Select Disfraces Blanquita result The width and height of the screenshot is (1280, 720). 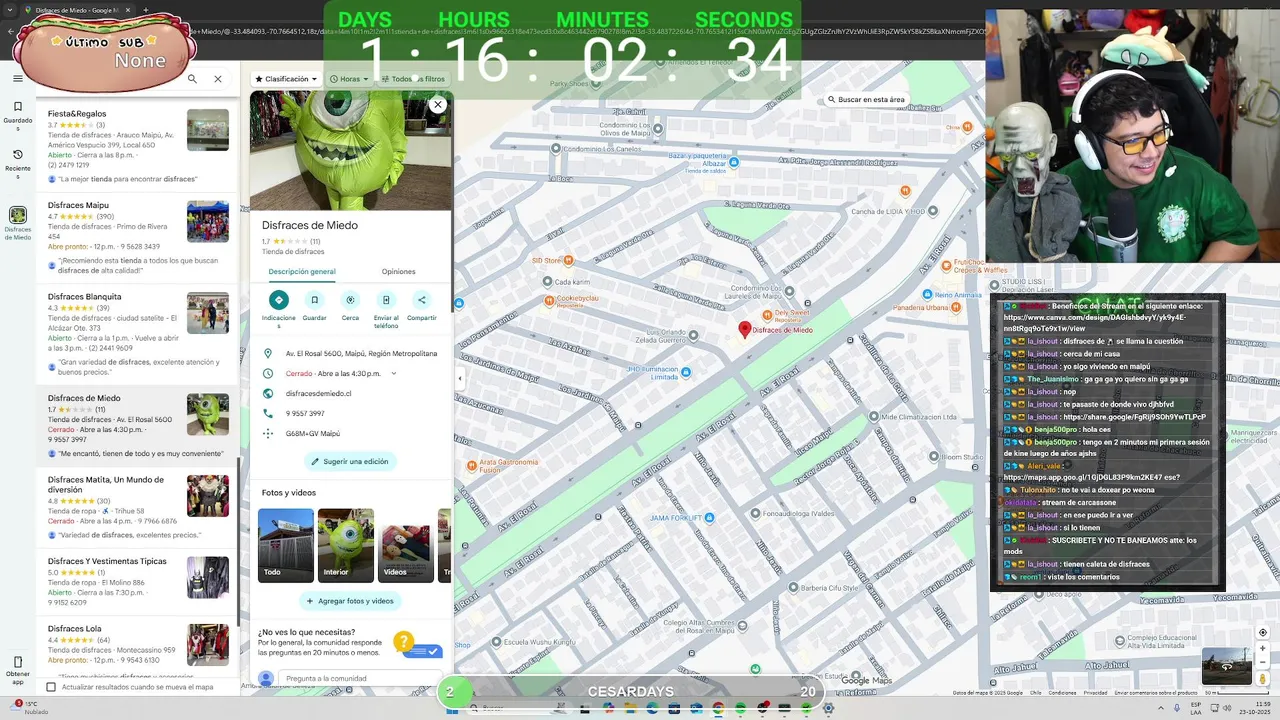tap(137, 335)
